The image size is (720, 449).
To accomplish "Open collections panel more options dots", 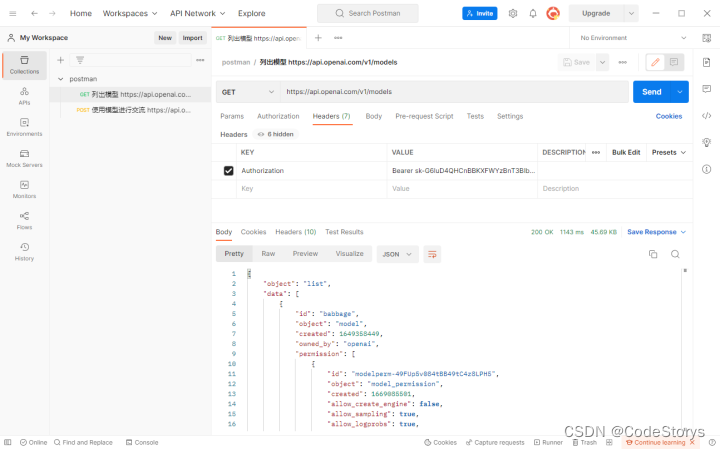I will [x=200, y=60].
